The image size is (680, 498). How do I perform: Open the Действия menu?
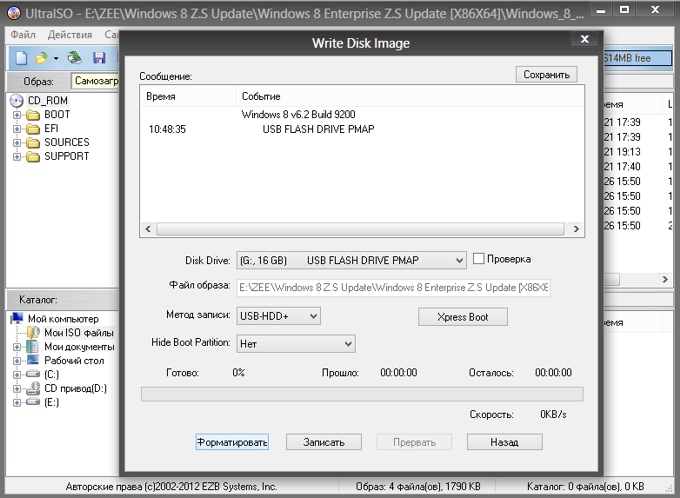pyautogui.click(x=70, y=35)
